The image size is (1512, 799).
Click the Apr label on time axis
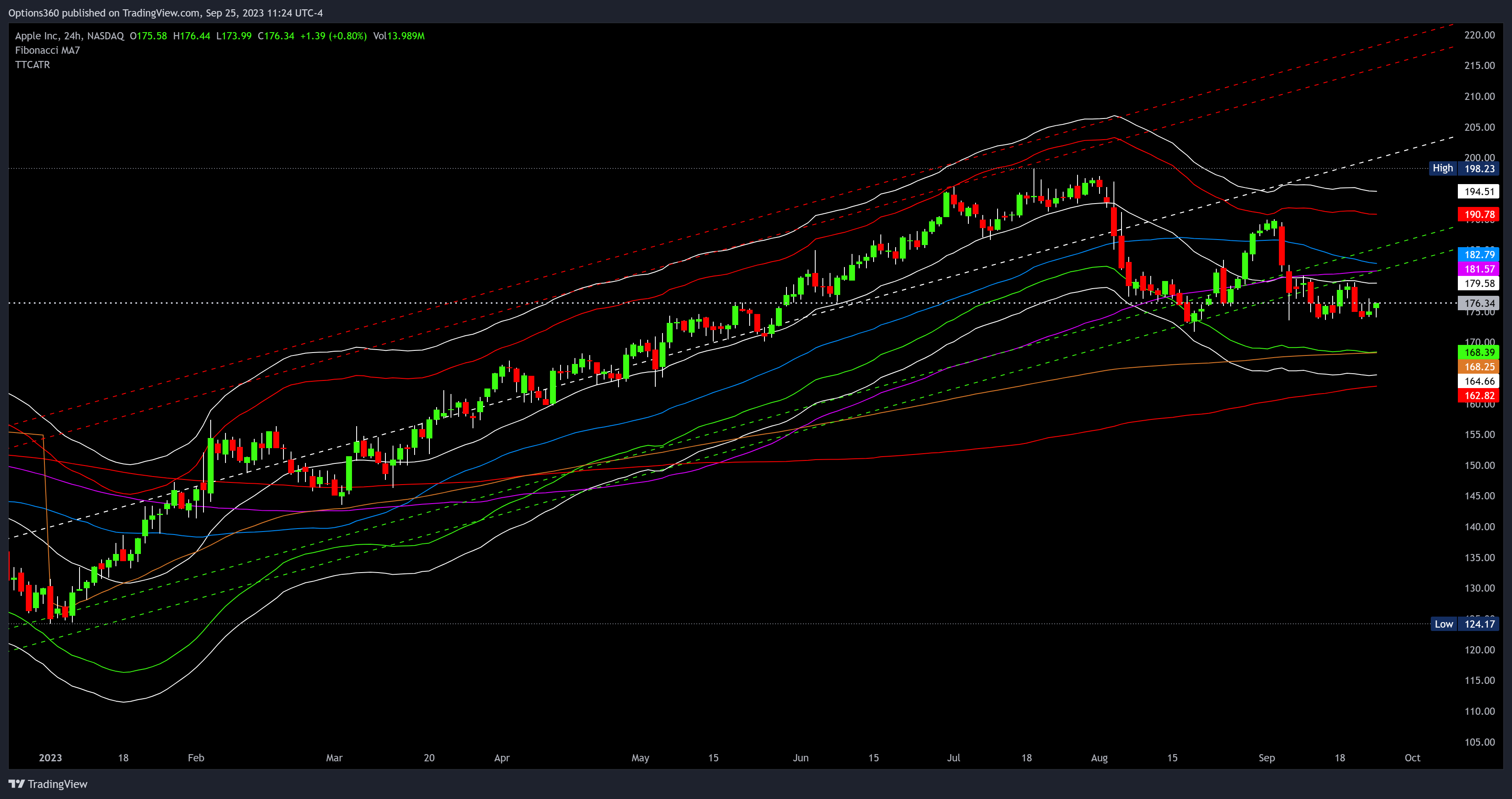click(502, 758)
